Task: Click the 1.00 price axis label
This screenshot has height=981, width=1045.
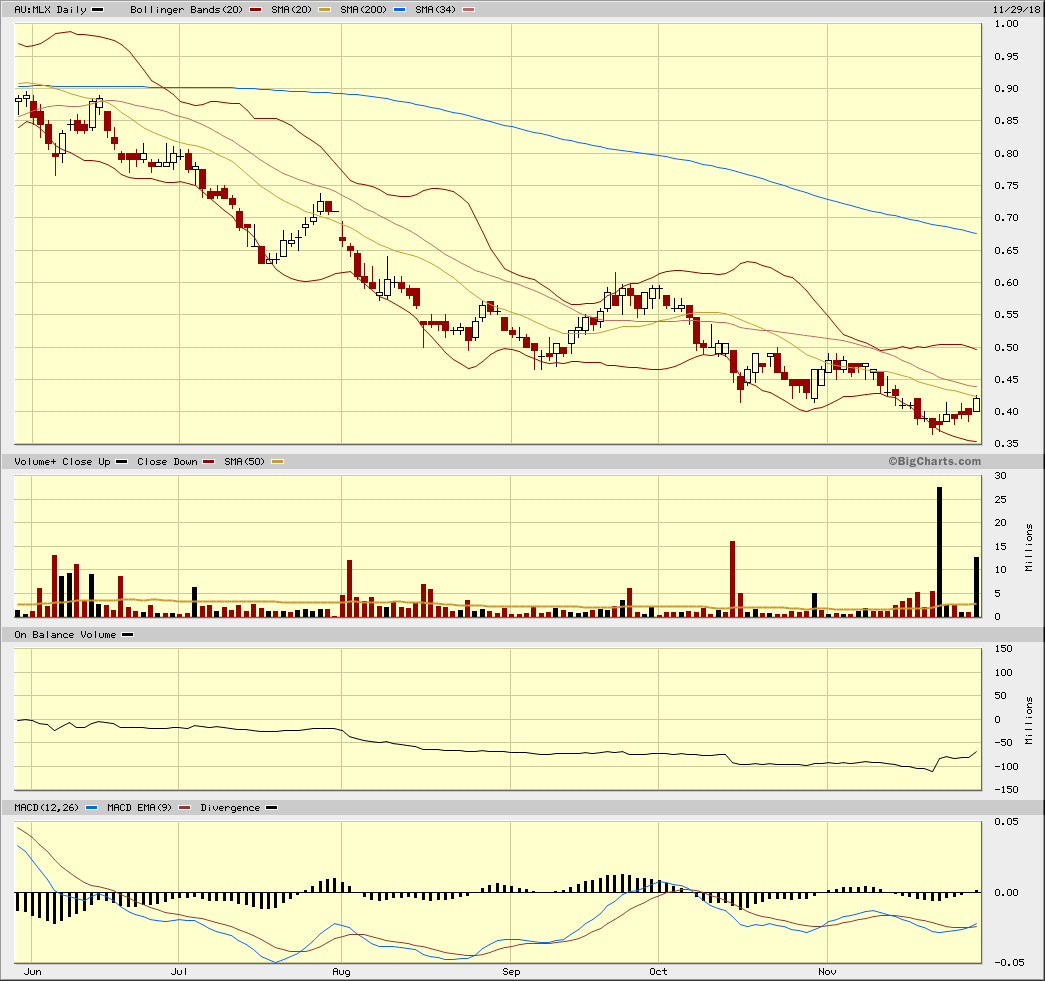Action: tap(1006, 24)
